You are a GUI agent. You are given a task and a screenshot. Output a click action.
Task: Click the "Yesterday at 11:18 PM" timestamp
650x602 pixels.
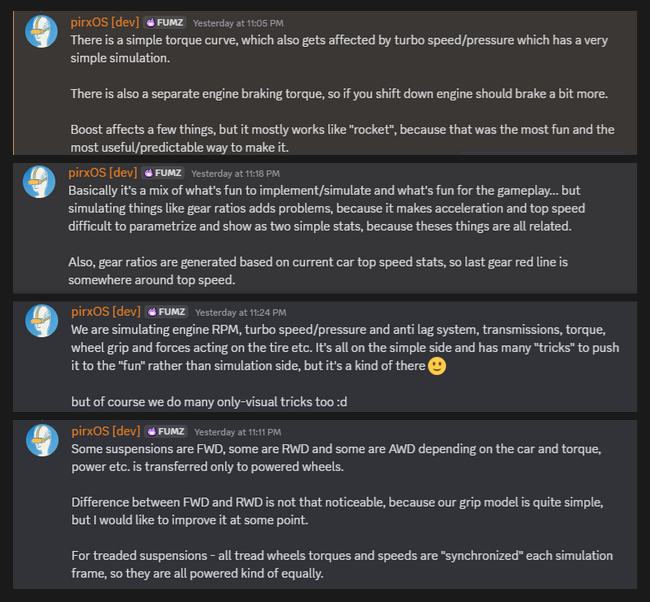(x=238, y=172)
